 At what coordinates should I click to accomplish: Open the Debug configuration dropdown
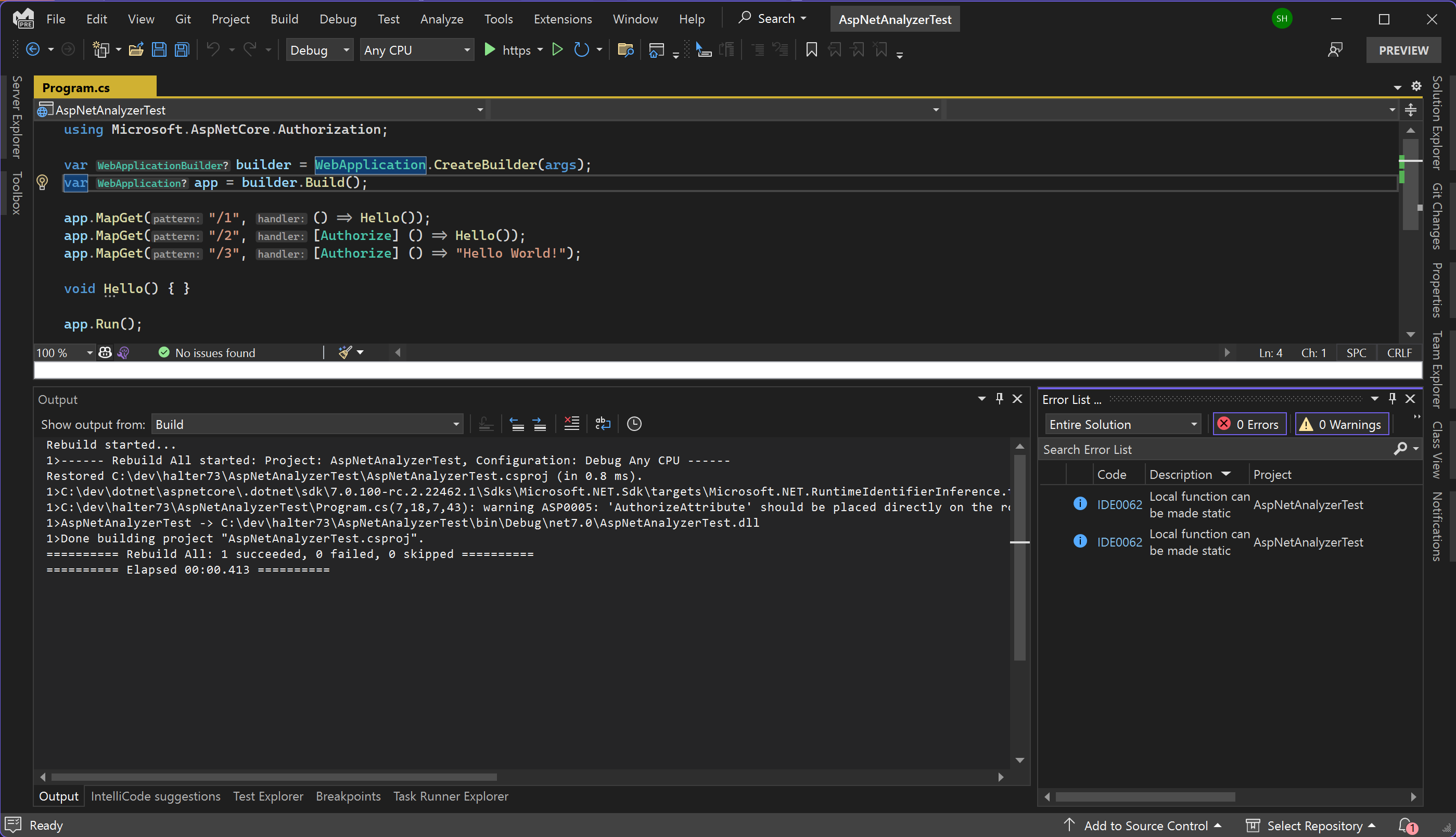click(x=320, y=50)
